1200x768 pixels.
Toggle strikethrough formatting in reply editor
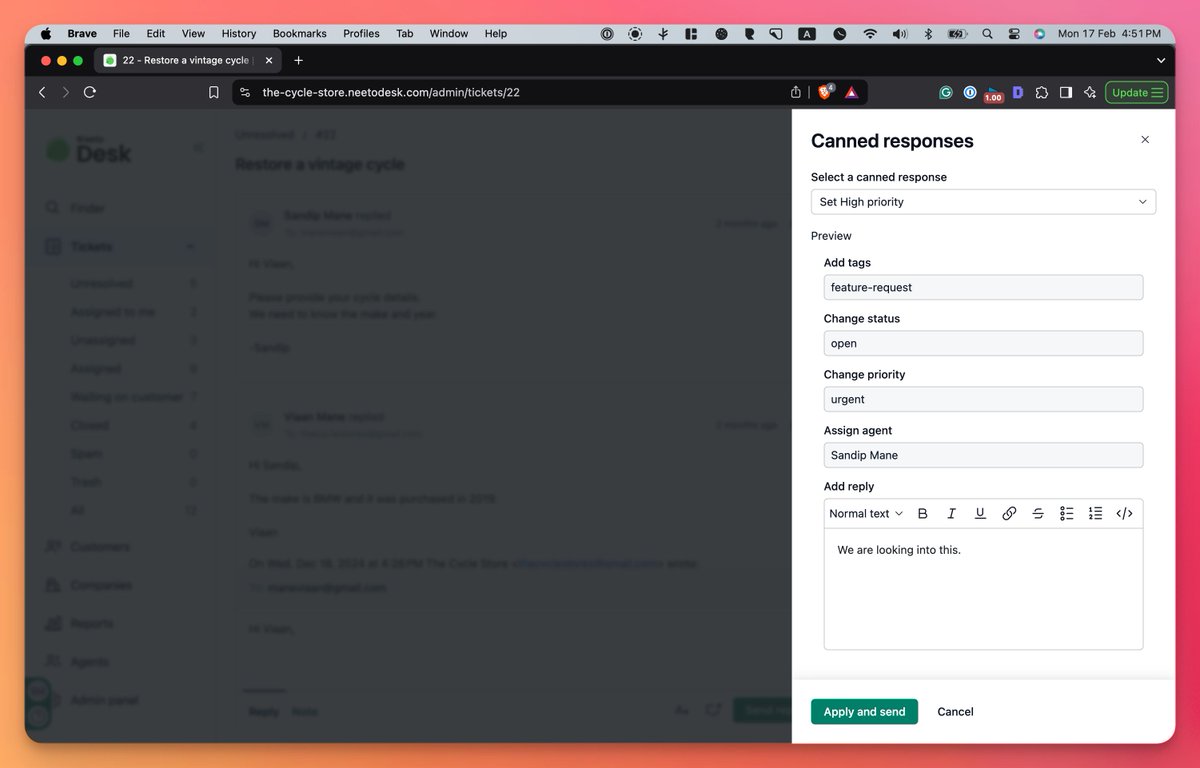coord(1038,513)
